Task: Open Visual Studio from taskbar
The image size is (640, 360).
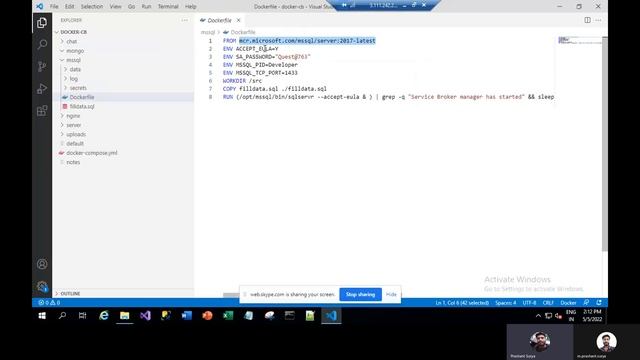Action: [x=145, y=316]
